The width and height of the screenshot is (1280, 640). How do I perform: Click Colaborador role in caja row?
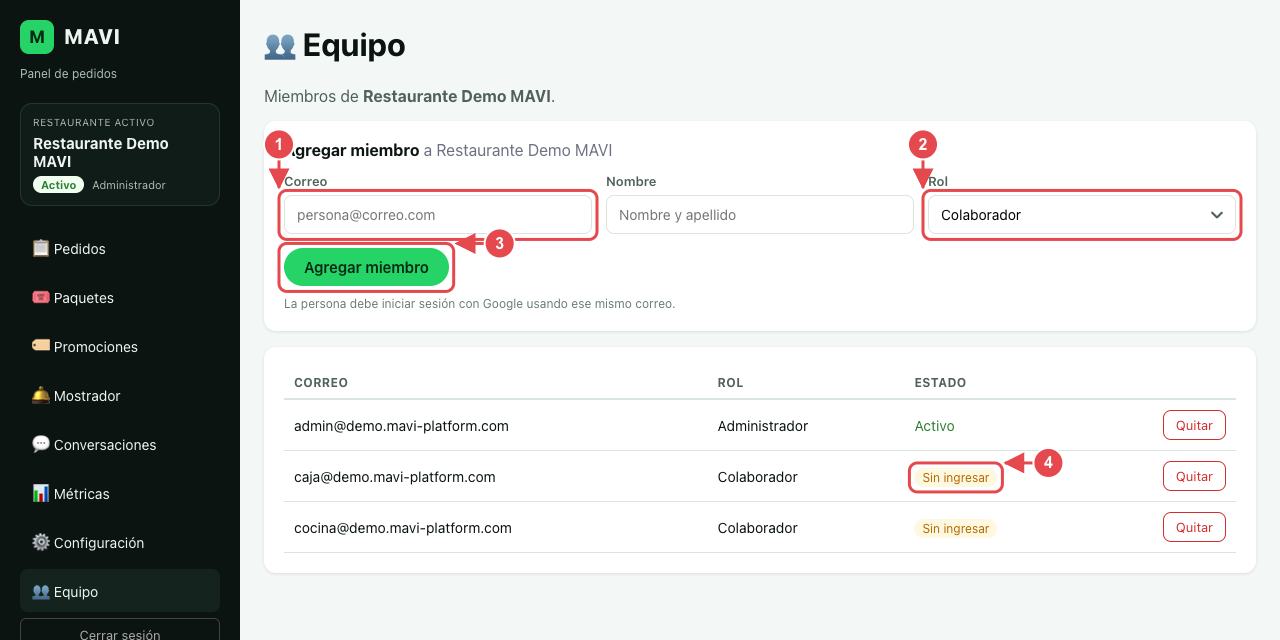click(758, 477)
